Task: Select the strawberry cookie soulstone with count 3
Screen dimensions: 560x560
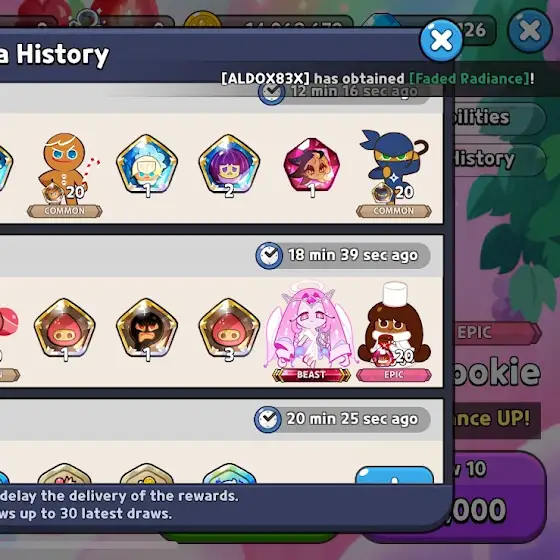Action: [229, 330]
